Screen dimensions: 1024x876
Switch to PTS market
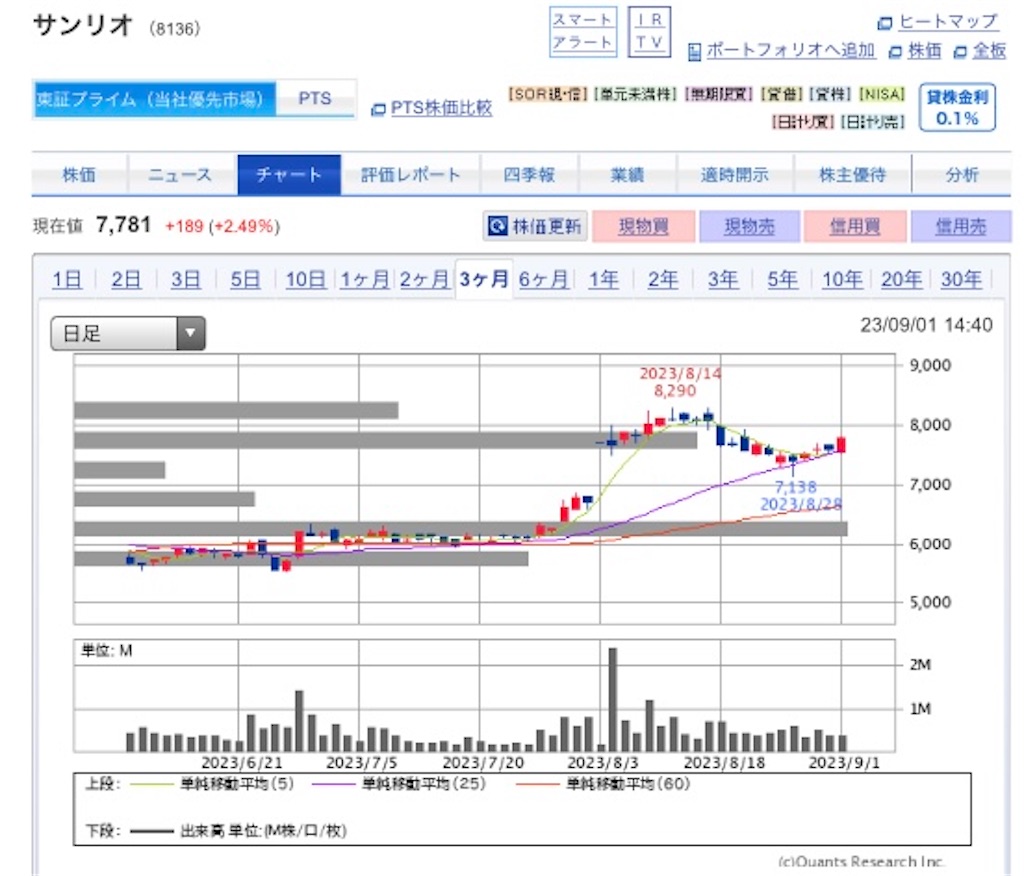coord(315,99)
